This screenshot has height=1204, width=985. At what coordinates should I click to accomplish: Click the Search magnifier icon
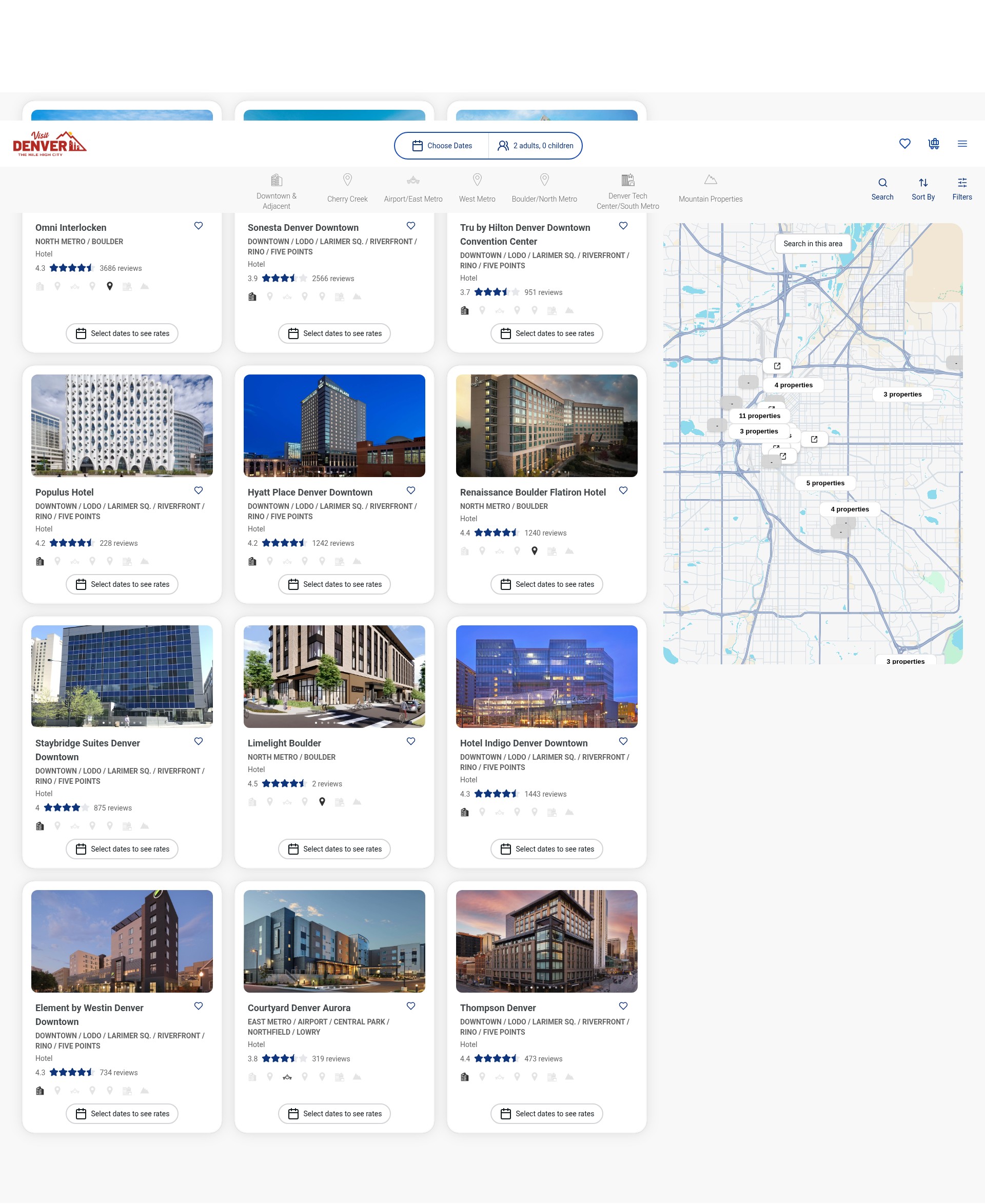coord(882,188)
